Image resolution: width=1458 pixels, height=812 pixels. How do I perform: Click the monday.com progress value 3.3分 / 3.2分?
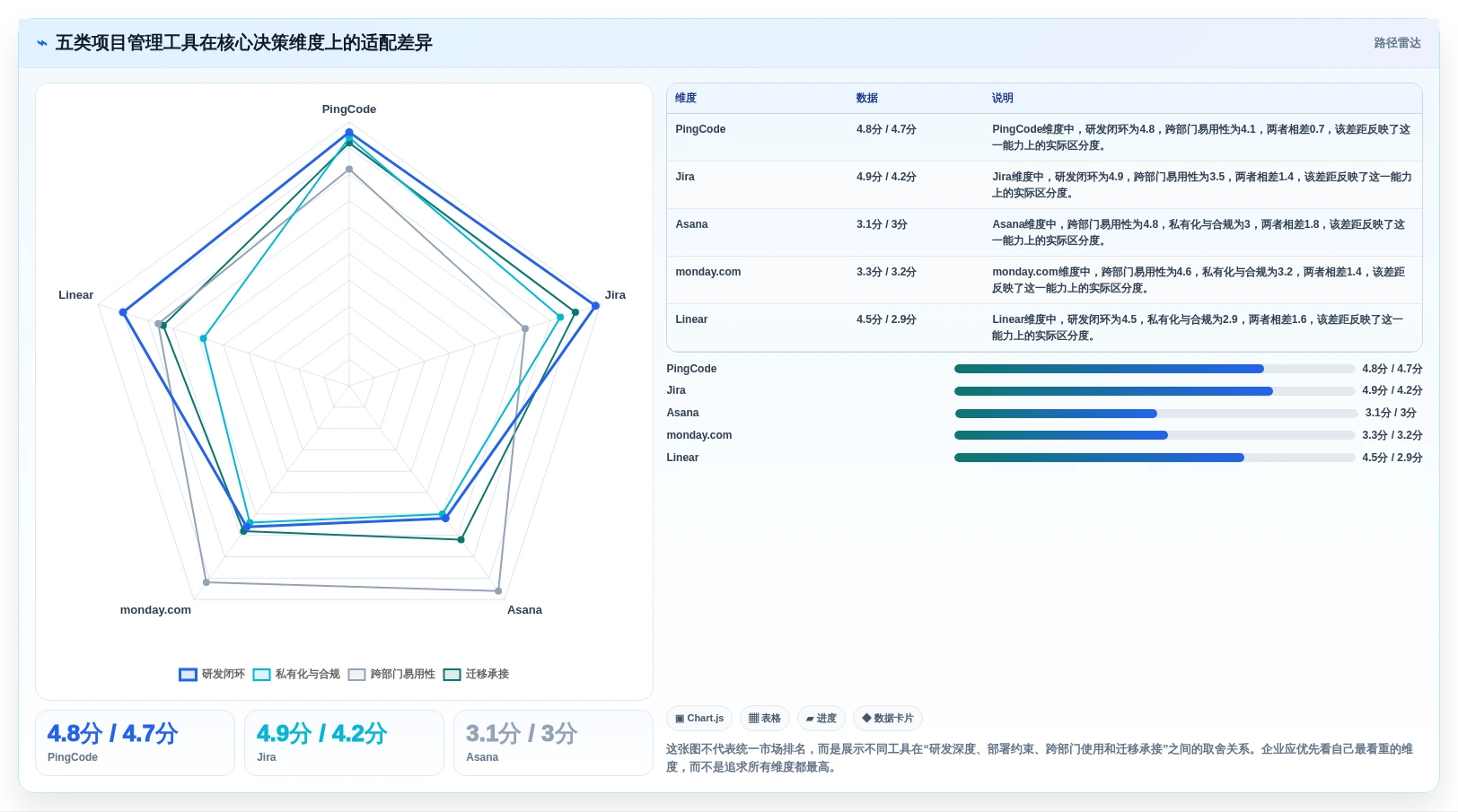(1392, 435)
